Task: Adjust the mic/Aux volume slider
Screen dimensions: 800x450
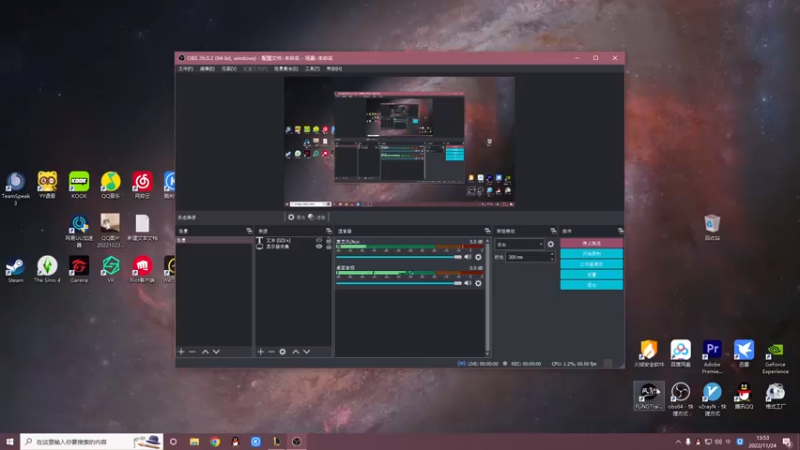Action: point(398,257)
